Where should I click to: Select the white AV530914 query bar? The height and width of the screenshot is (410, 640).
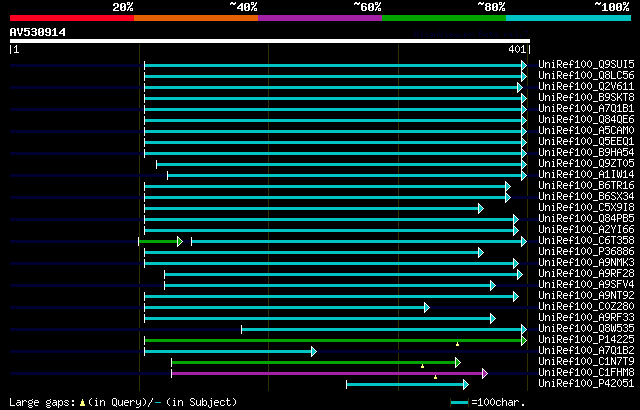click(x=270, y=41)
